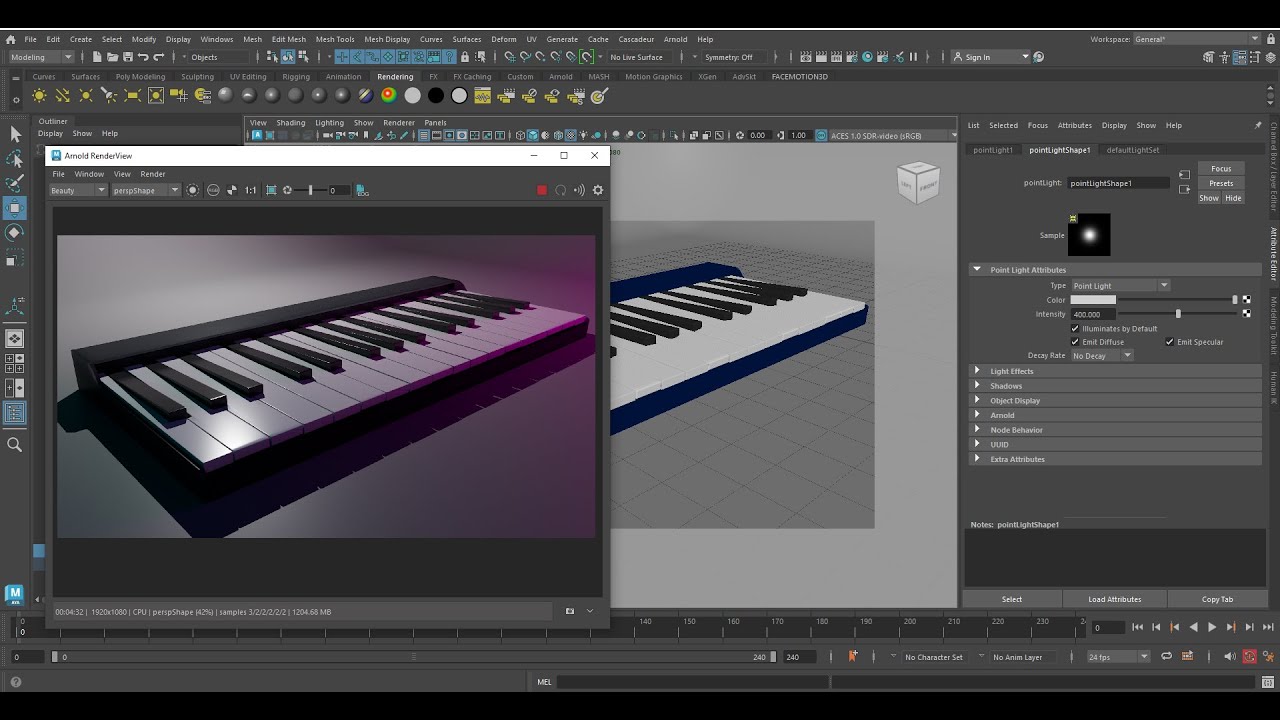The image size is (1280, 720).
Task: Toggle the Emit Diffuse checkbox
Action: pyautogui.click(x=1075, y=342)
